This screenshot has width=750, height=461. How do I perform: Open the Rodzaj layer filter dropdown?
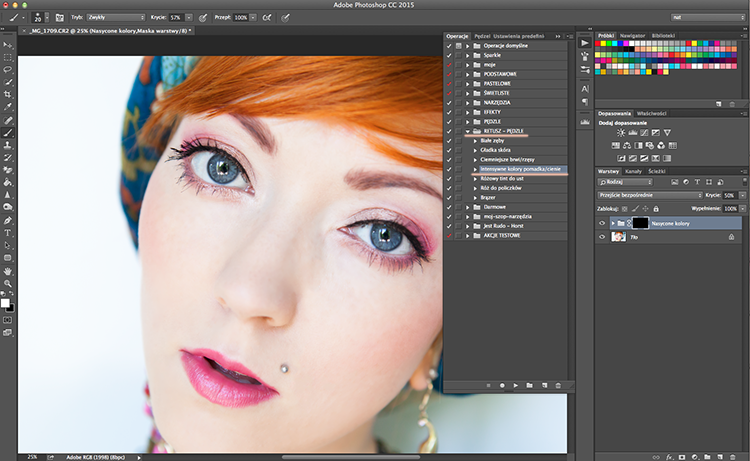pos(625,182)
